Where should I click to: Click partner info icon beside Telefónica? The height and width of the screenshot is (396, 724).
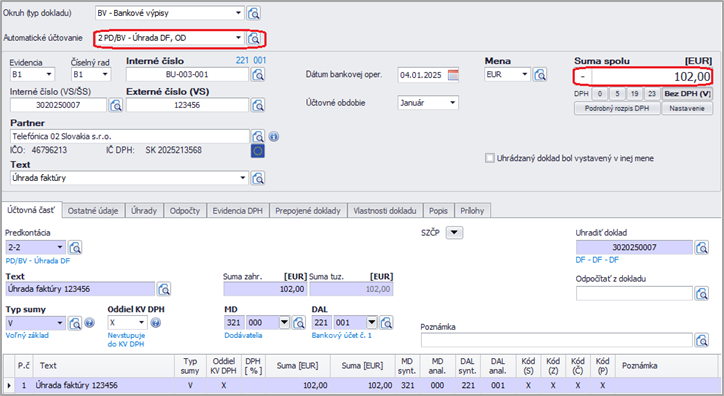tap(274, 137)
